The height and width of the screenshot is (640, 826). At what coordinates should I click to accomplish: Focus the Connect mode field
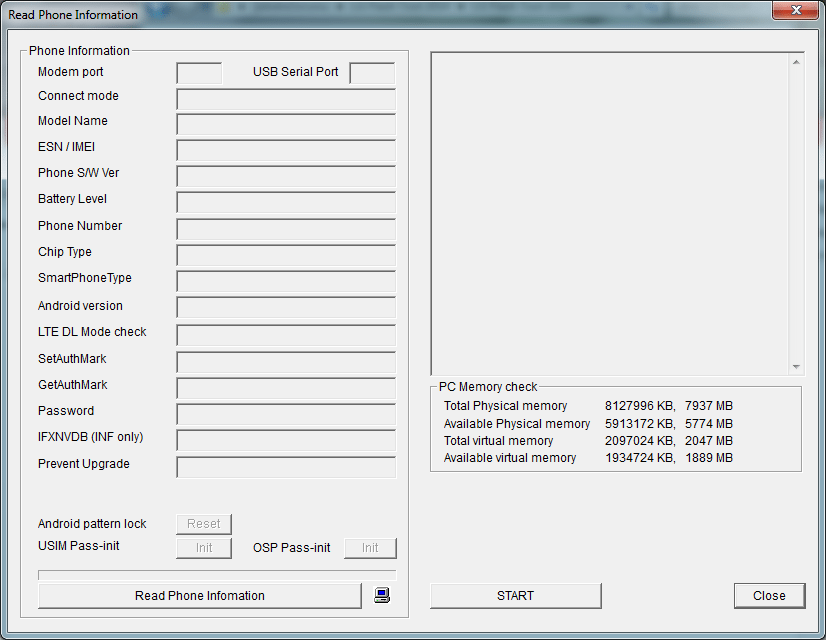286,99
